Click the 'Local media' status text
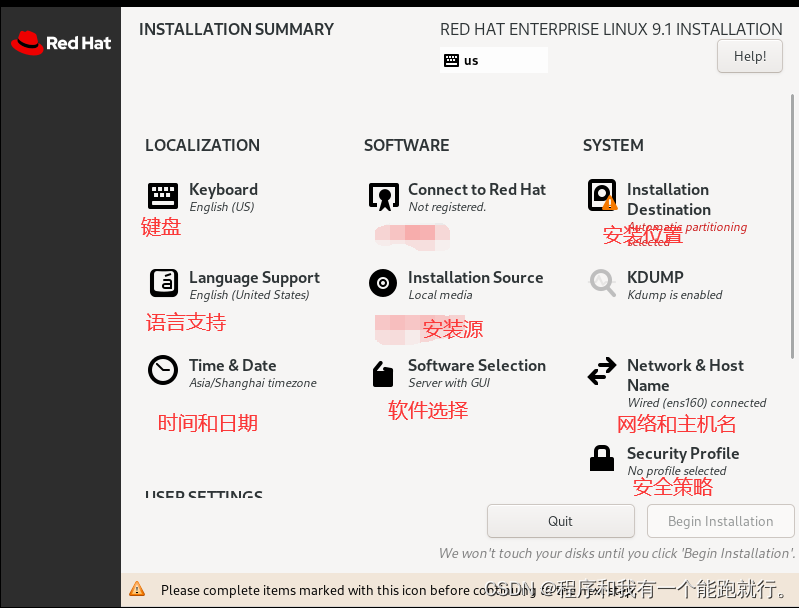 tap(440, 295)
